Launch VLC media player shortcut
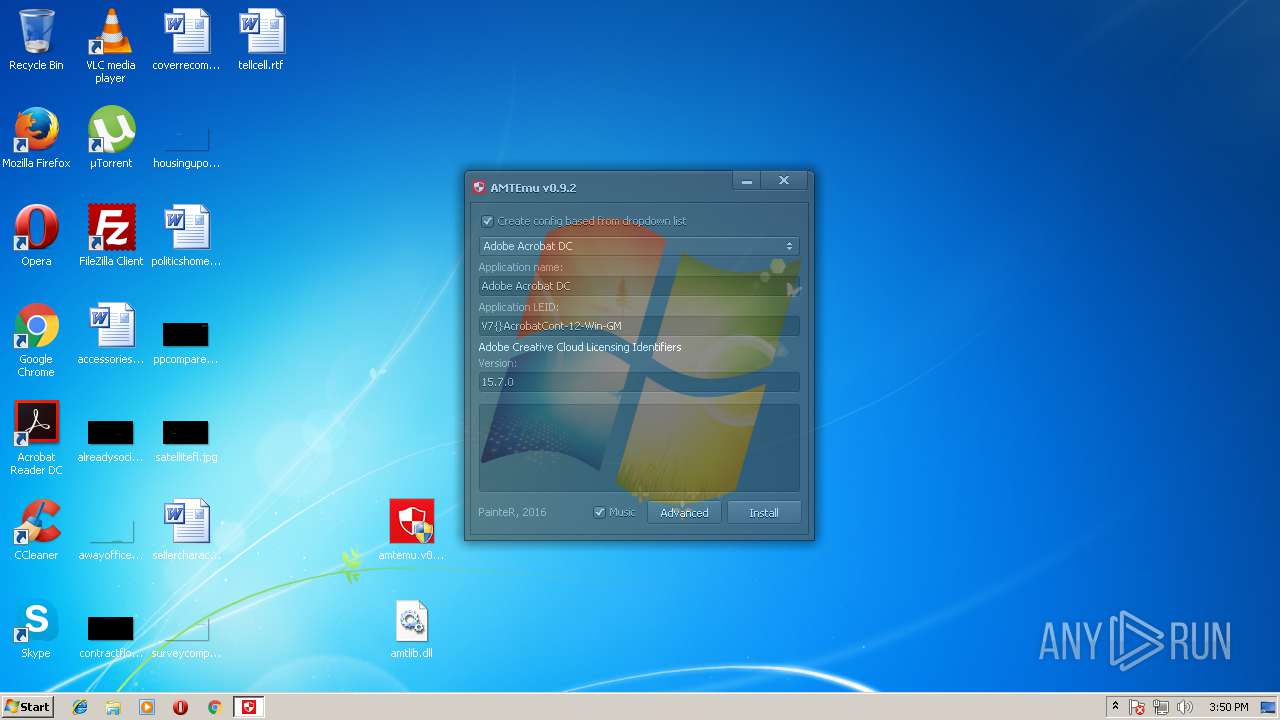Viewport: 1280px width, 720px height. [110, 45]
